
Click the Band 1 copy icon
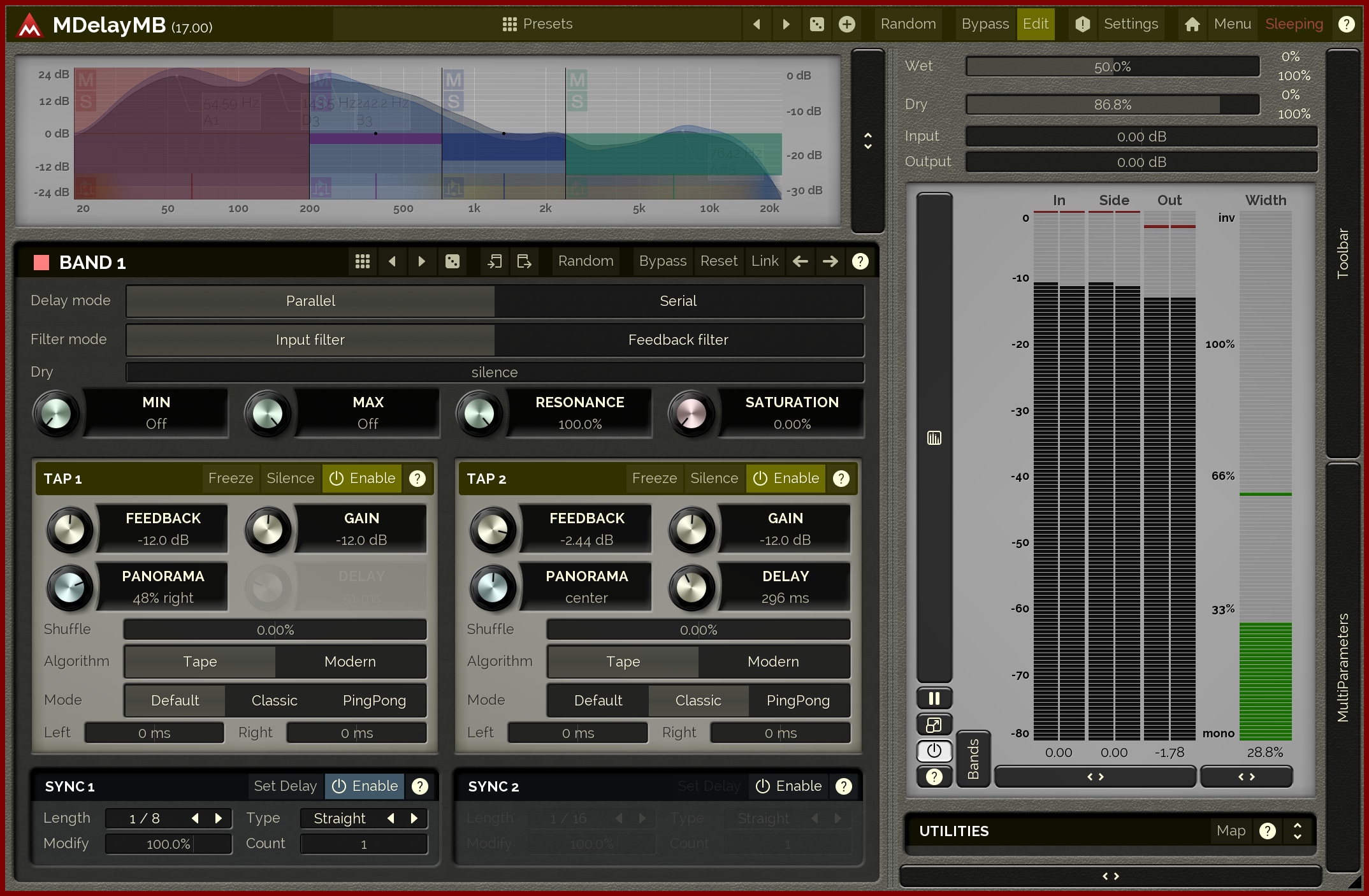tap(495, 261)
